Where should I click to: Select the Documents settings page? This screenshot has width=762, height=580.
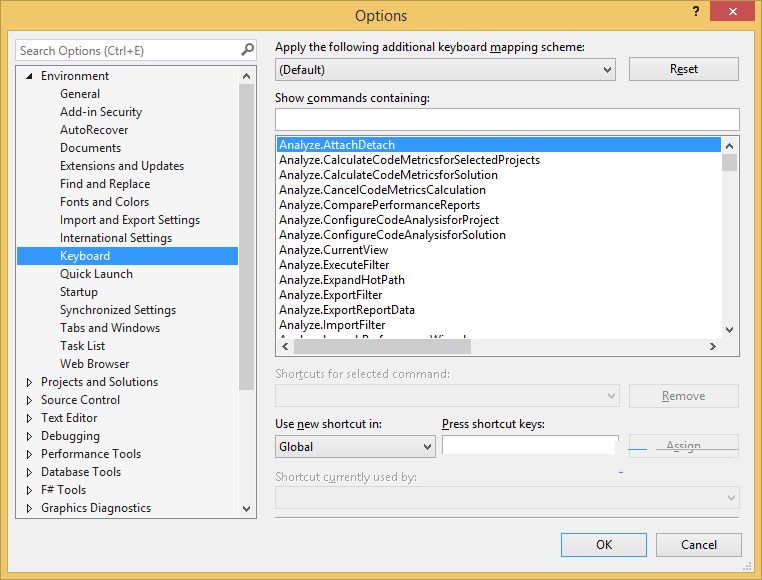[90, 148]
